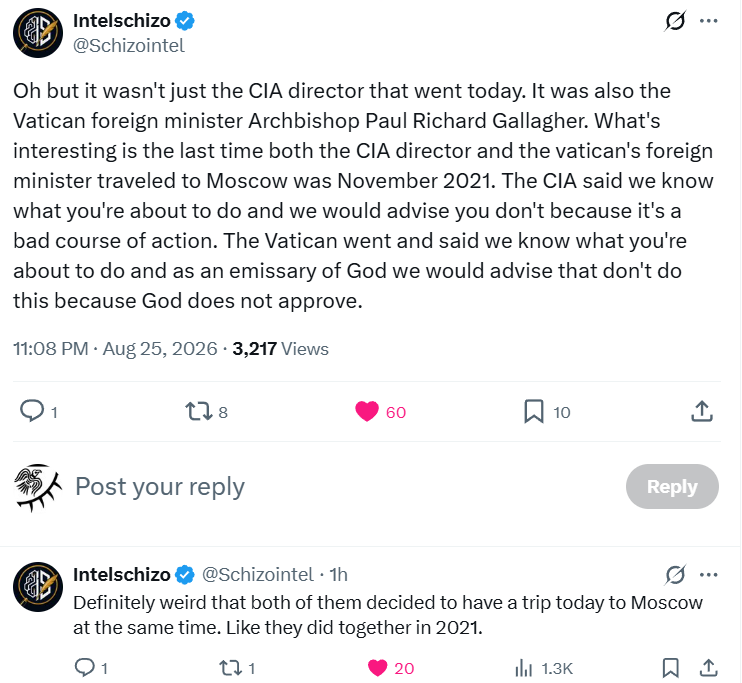
Task: Open the more options menu on main post
Action: [x=708, y=21]
